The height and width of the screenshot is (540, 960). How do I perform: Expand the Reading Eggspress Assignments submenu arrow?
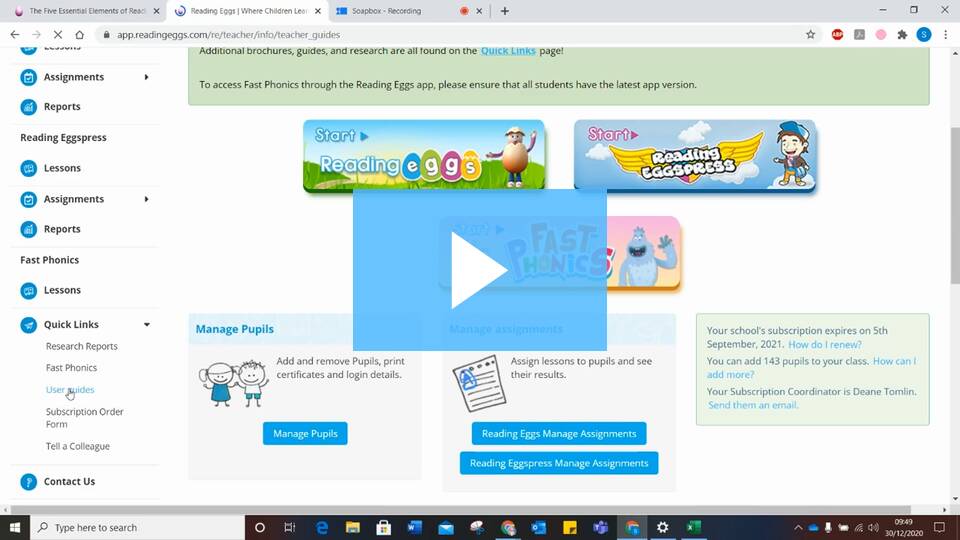146,199
